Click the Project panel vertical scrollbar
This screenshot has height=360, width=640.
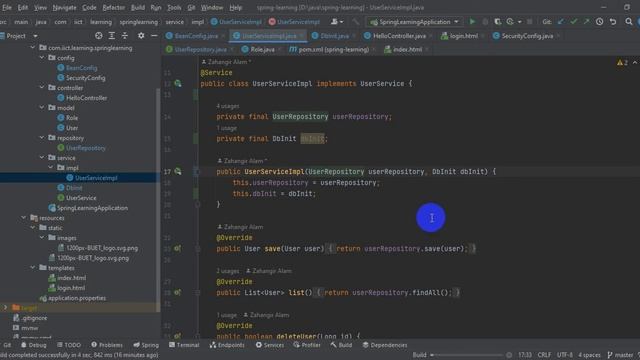158,200
